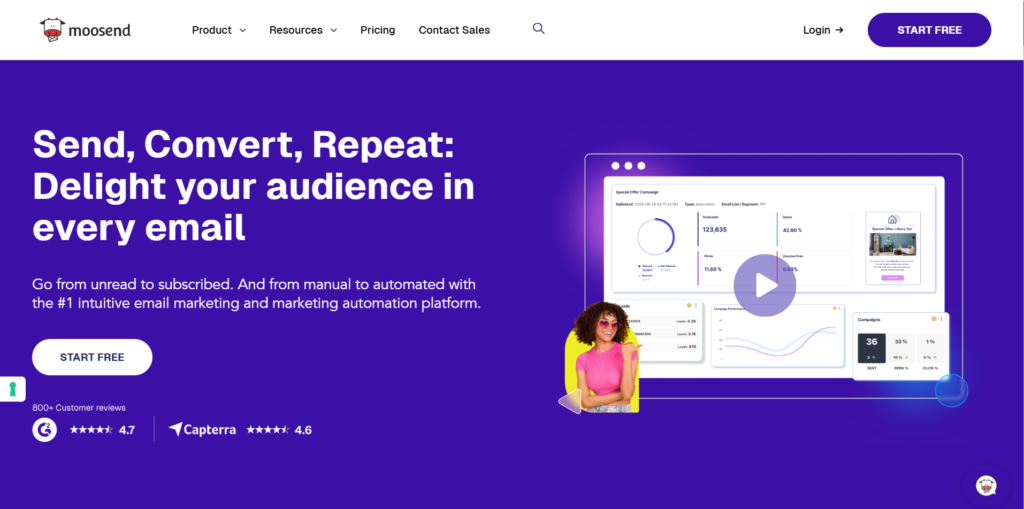
Task: Expand the Resources dropdown menu
Action: [x=303, y=30]
